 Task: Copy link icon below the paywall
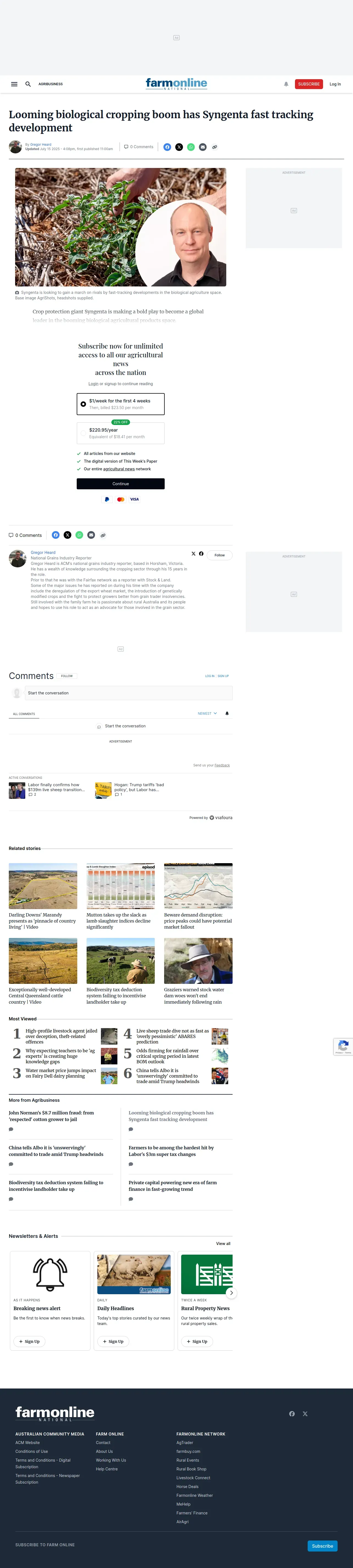point(103,535)
